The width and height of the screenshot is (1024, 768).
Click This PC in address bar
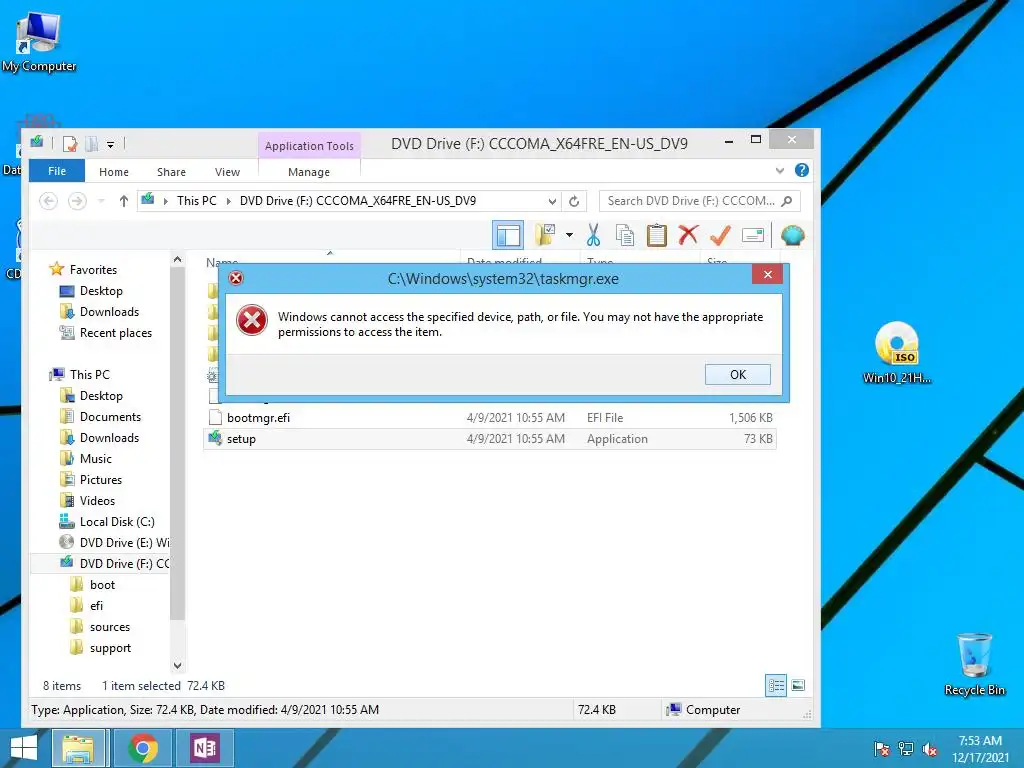197,201
